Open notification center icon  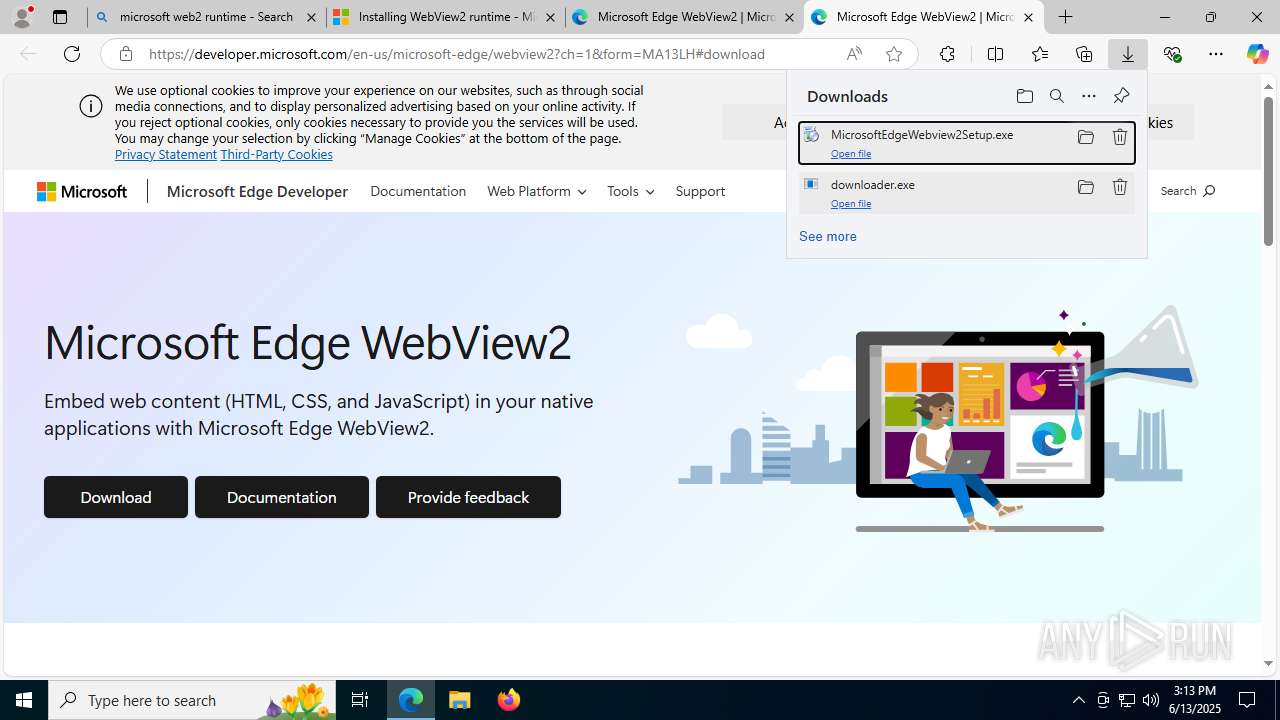(1248, 700)
